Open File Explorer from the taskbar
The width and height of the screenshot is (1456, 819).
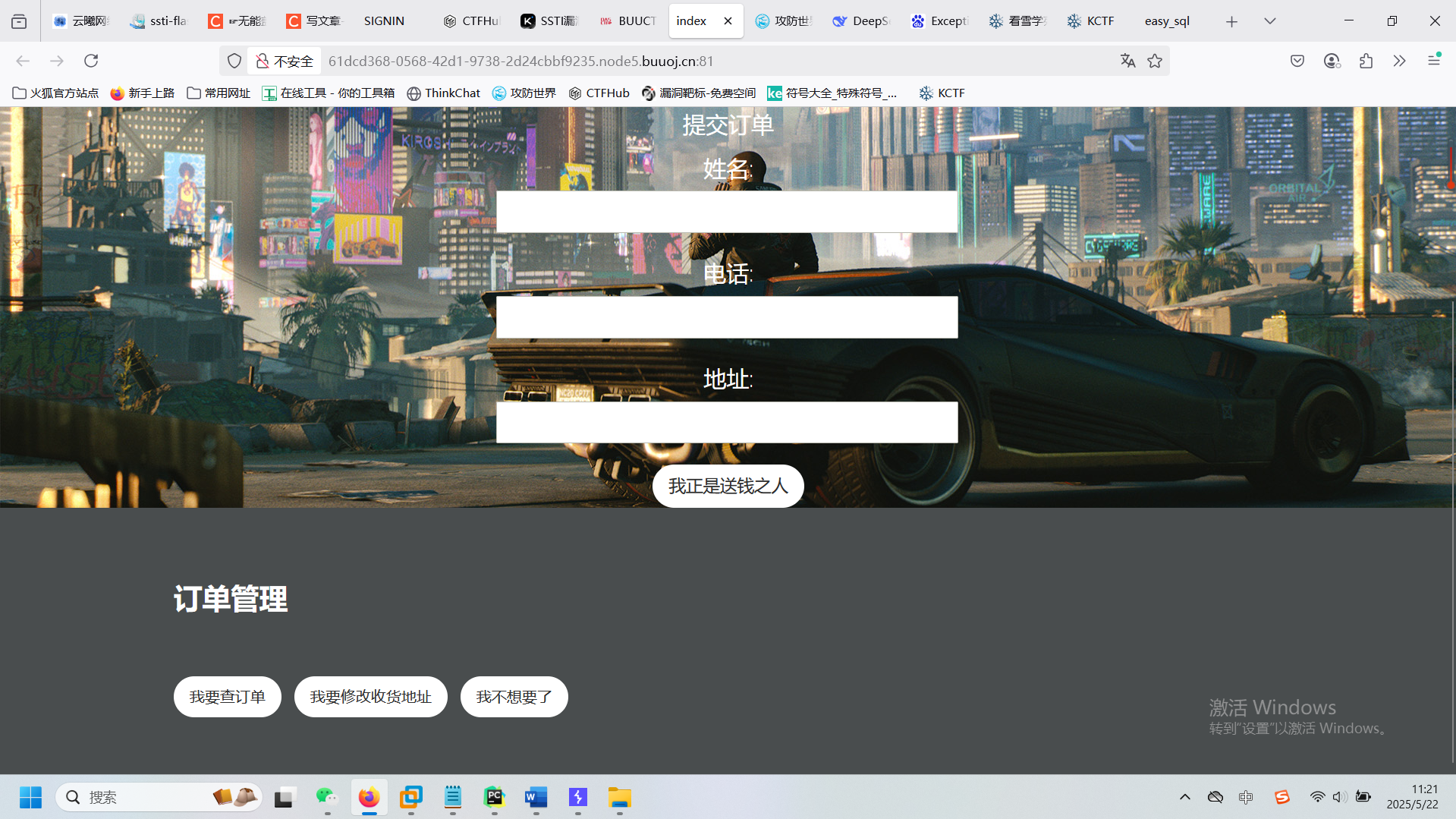(620, 797)
